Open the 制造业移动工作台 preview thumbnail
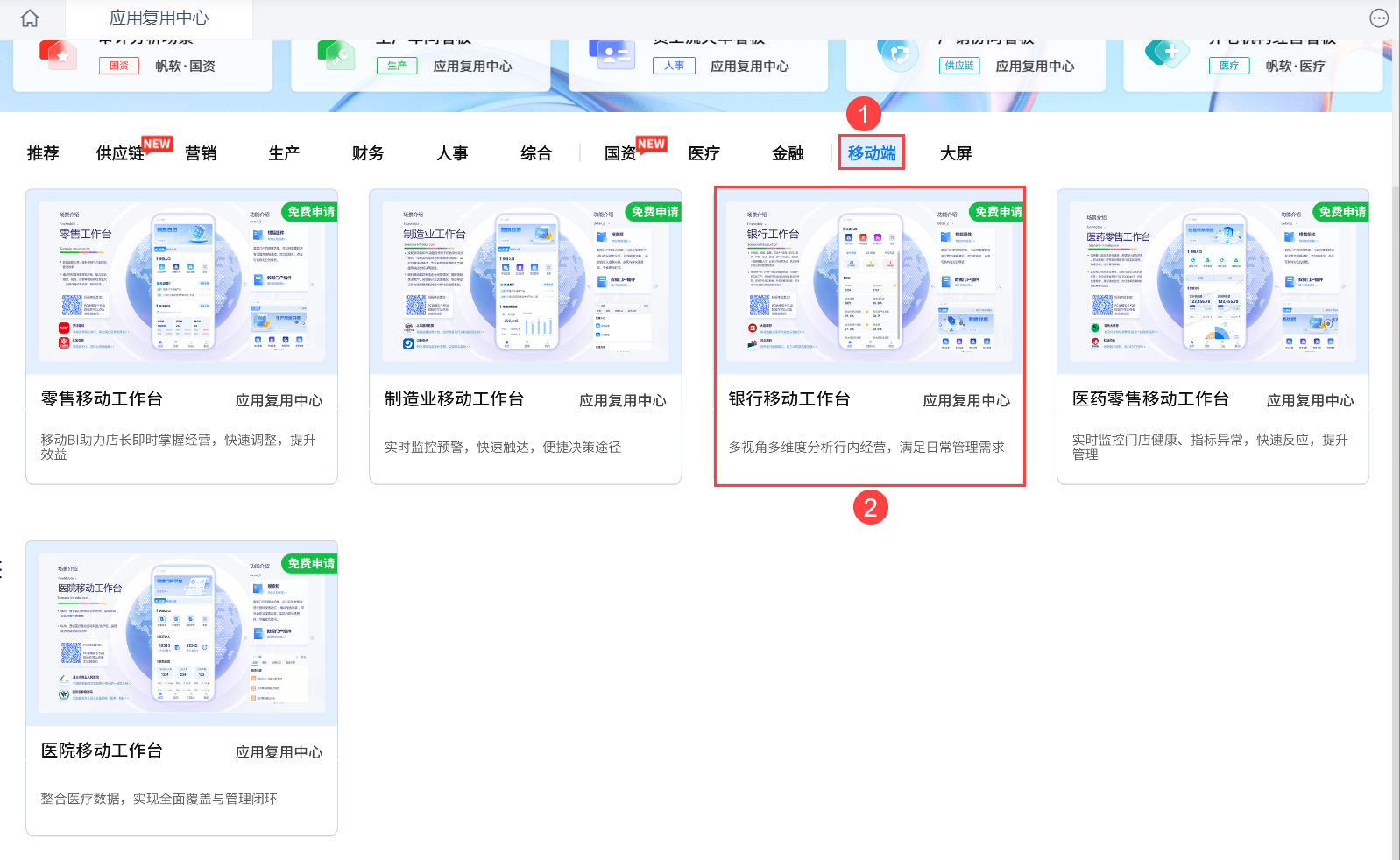The height and width of the screenshot is (860, 1400). pos(526,281)
